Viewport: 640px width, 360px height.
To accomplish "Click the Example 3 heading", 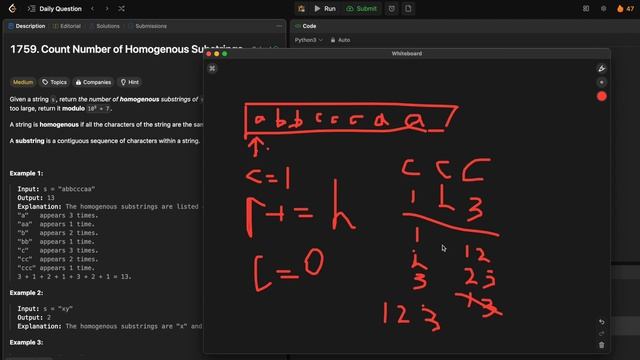I will point(26,342).
